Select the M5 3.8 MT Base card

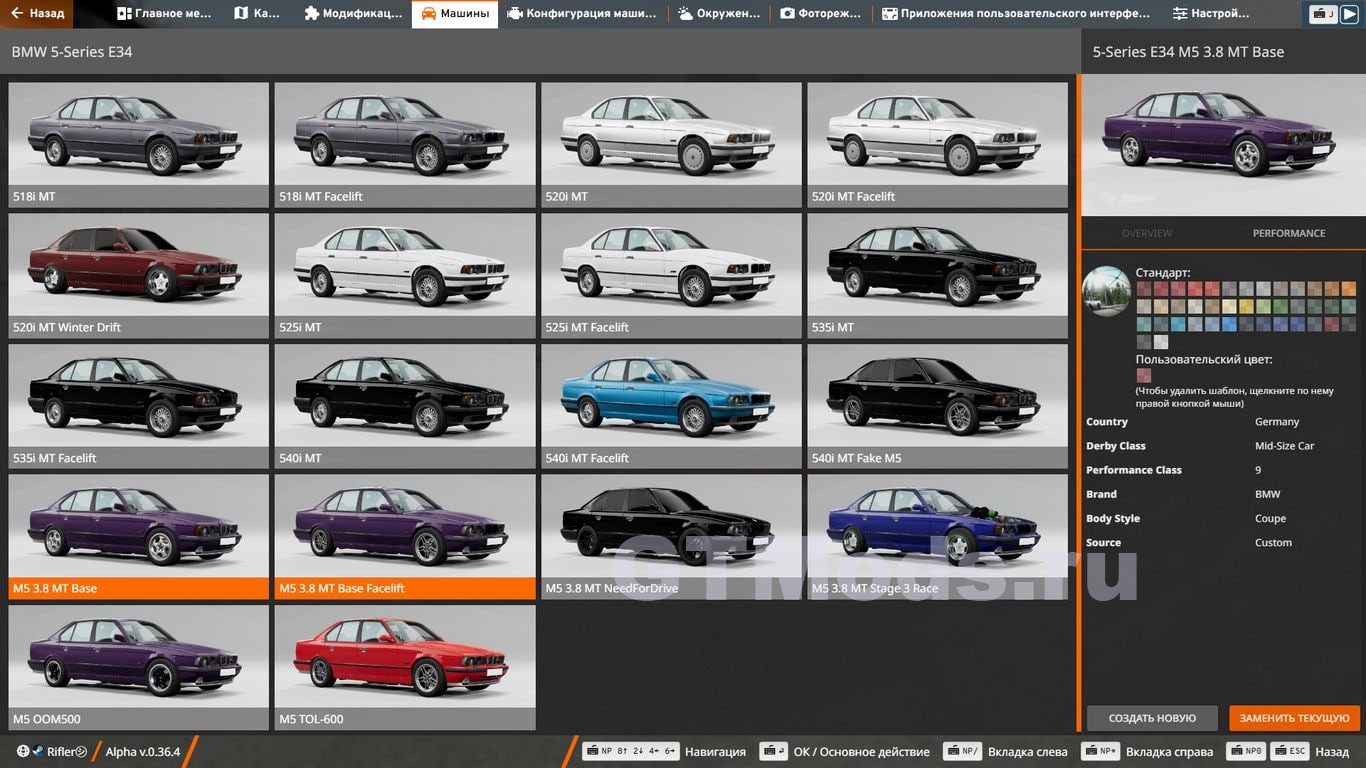tap(139, 537)
